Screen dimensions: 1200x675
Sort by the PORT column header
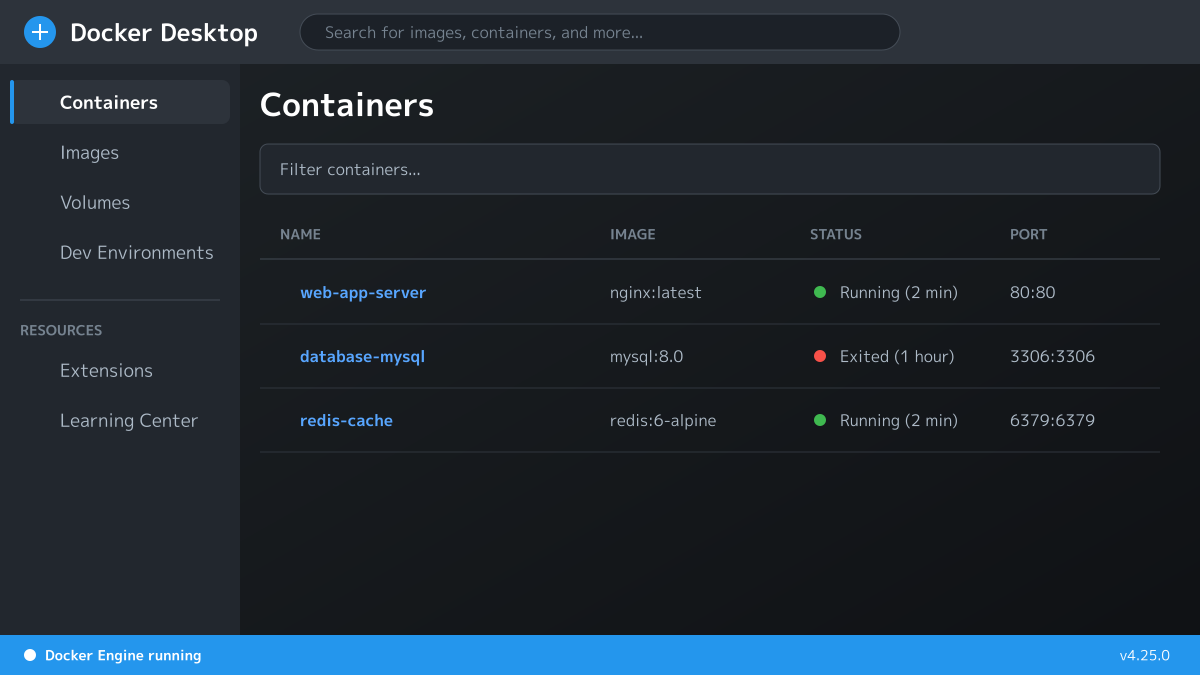[1029, 234]
